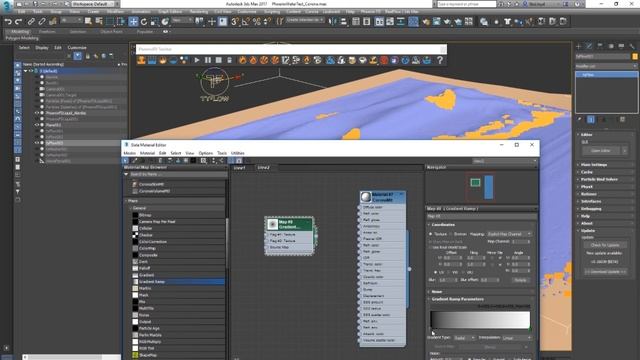
Task: Click the Mirror tool icon
Action: (x=333, y=22)
